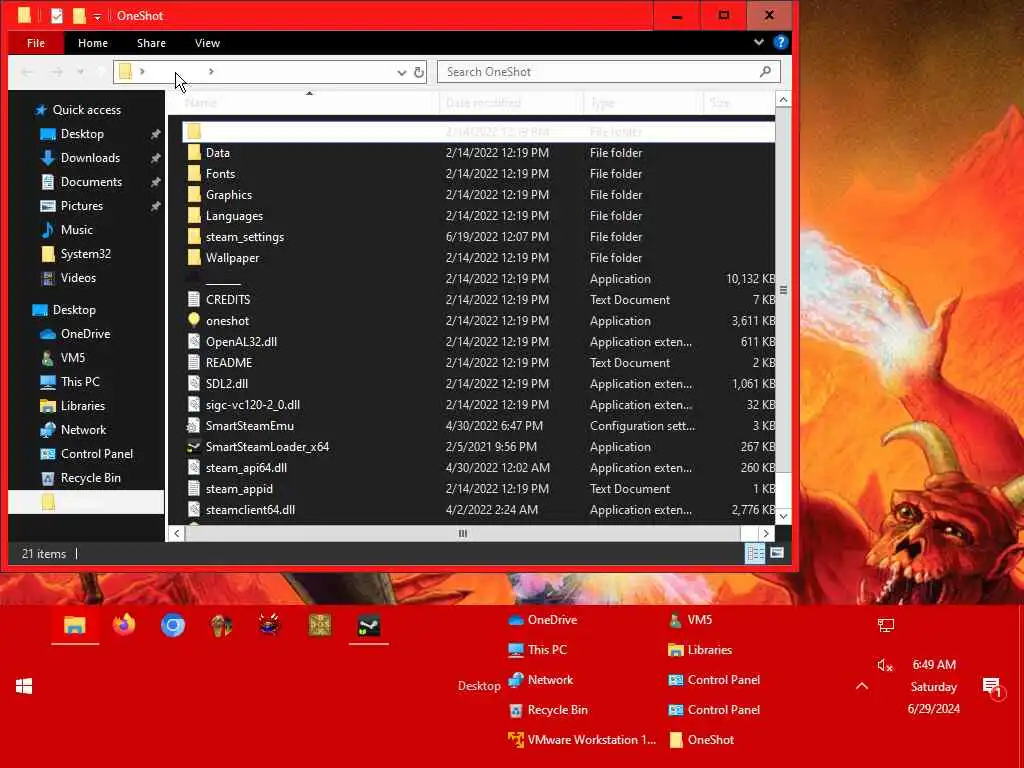The image size is (1024, 768).
Task: Select Music in the navigation pane
Action: pyautogui.click(x=76, y=230)
